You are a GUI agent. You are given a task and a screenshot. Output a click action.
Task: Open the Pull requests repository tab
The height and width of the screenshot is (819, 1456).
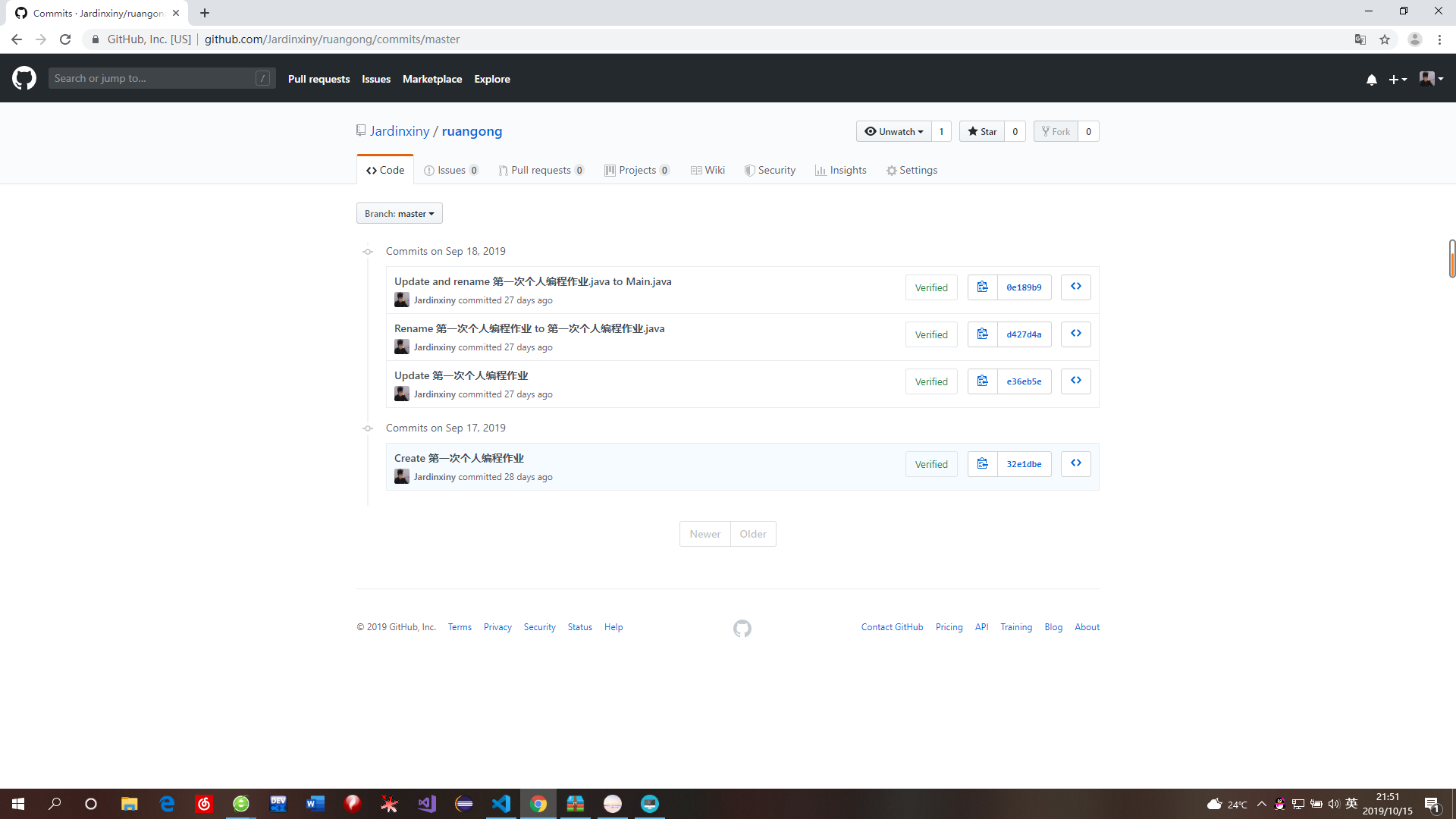pos(541,171)
